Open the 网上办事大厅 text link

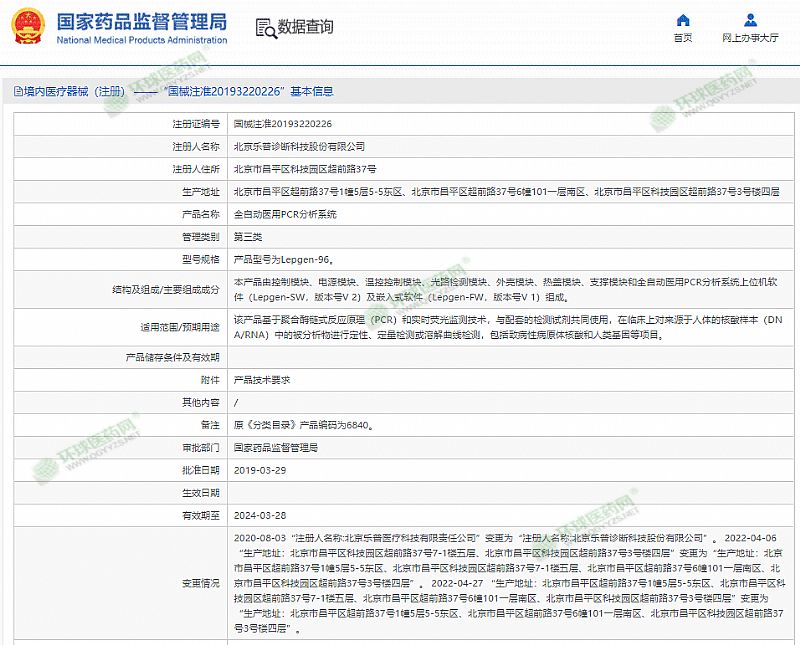(x=750, y=38)
